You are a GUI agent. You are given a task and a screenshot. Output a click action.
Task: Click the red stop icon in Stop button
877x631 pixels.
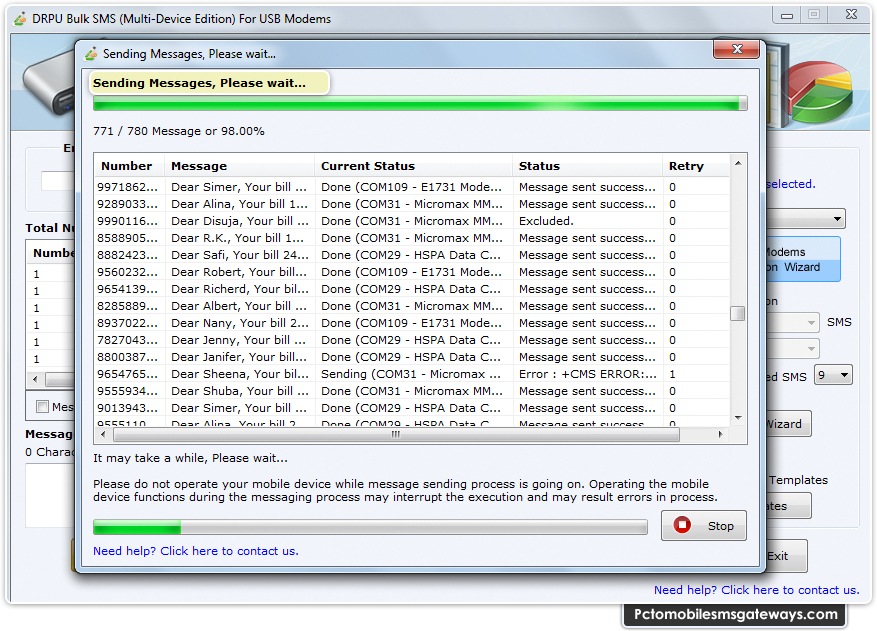tap(682, 525)
